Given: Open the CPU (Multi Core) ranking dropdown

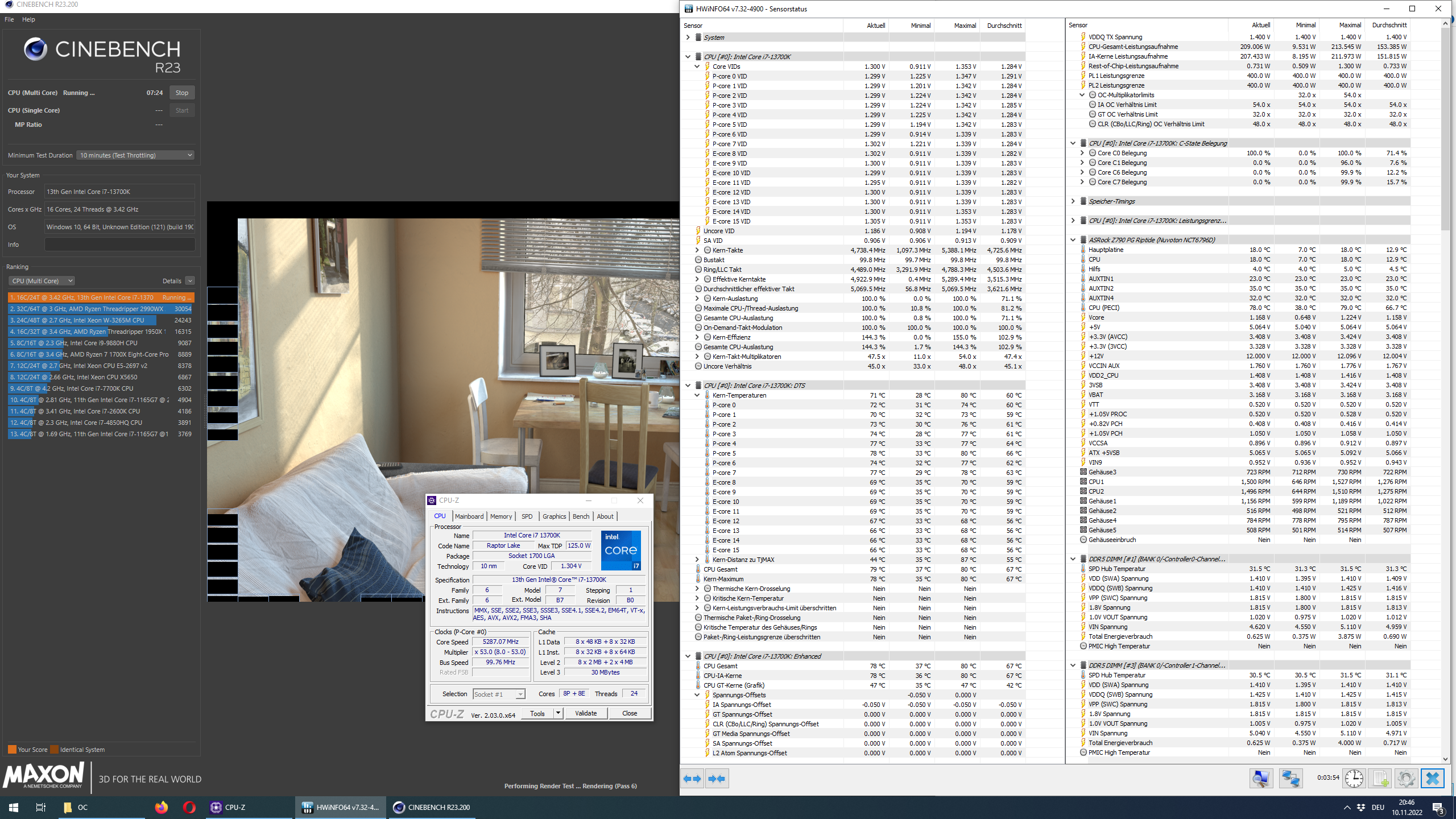Looking at the screenshot, I should pos(42,281).
